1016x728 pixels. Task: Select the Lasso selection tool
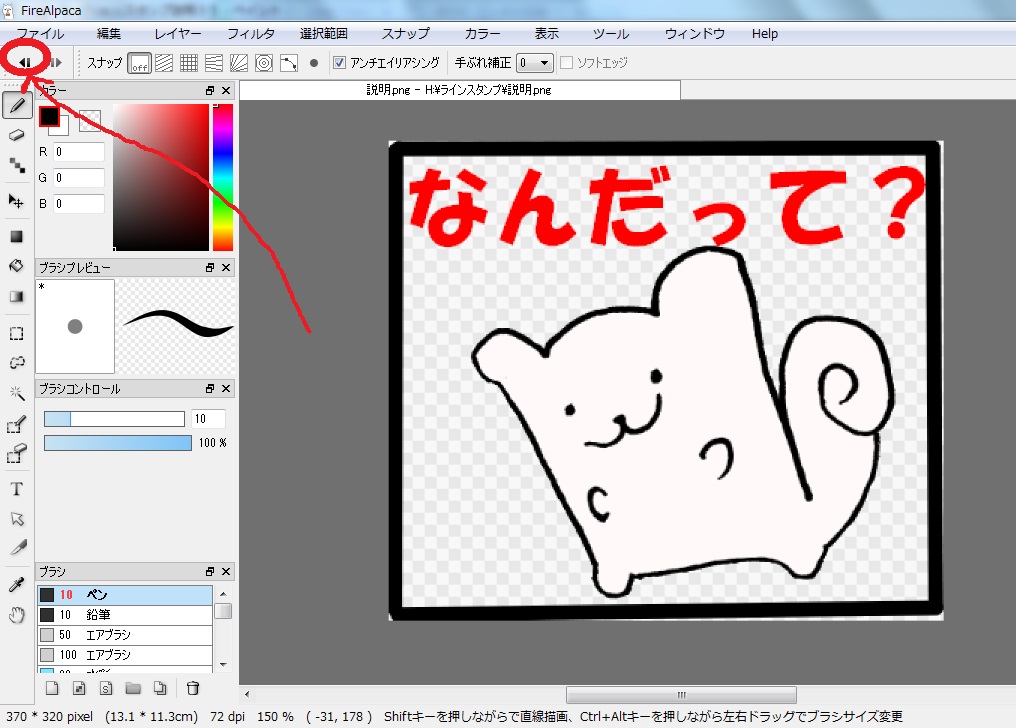(x=17, y=362)
